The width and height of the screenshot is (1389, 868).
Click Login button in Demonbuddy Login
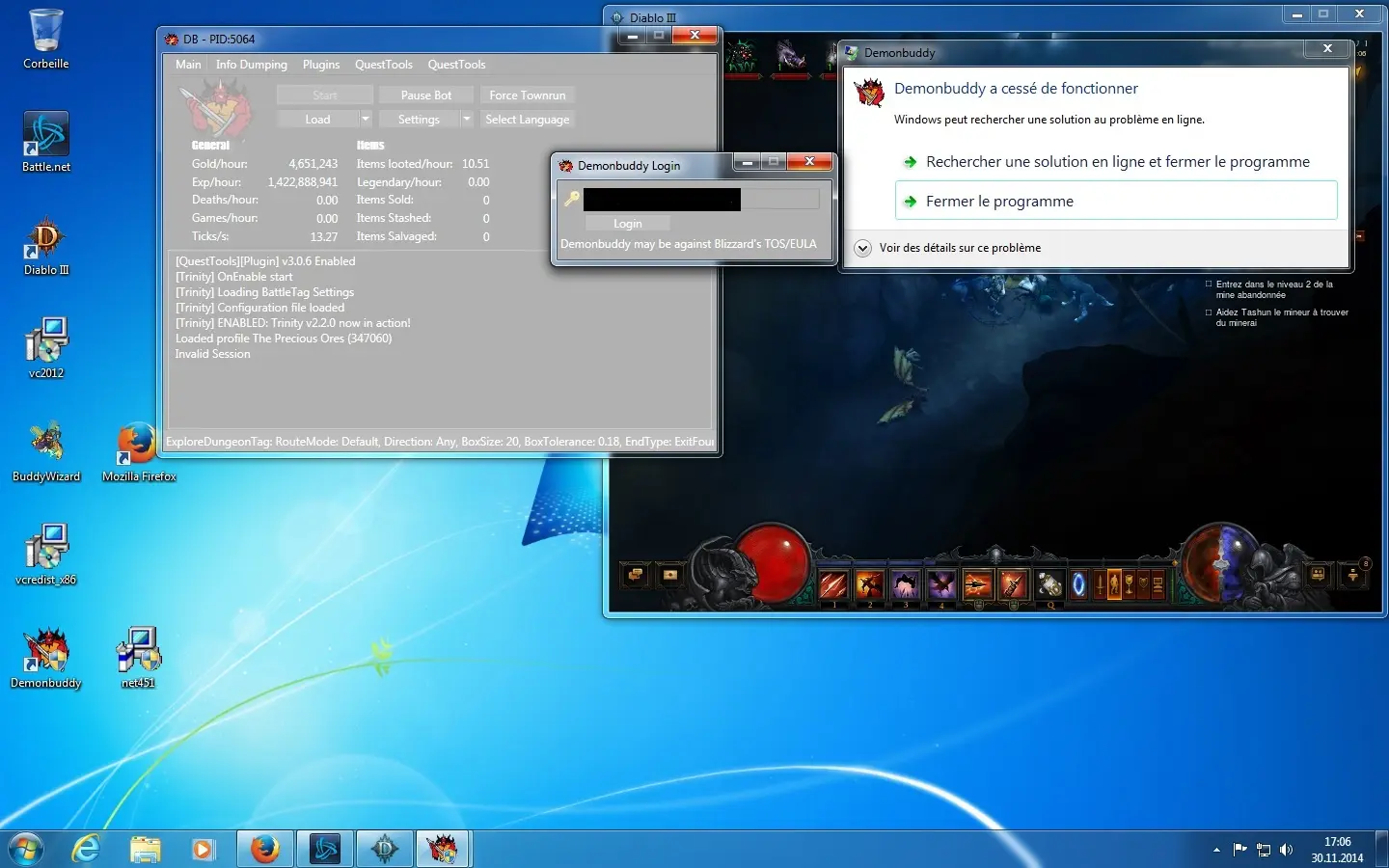(x=627, y=224)
